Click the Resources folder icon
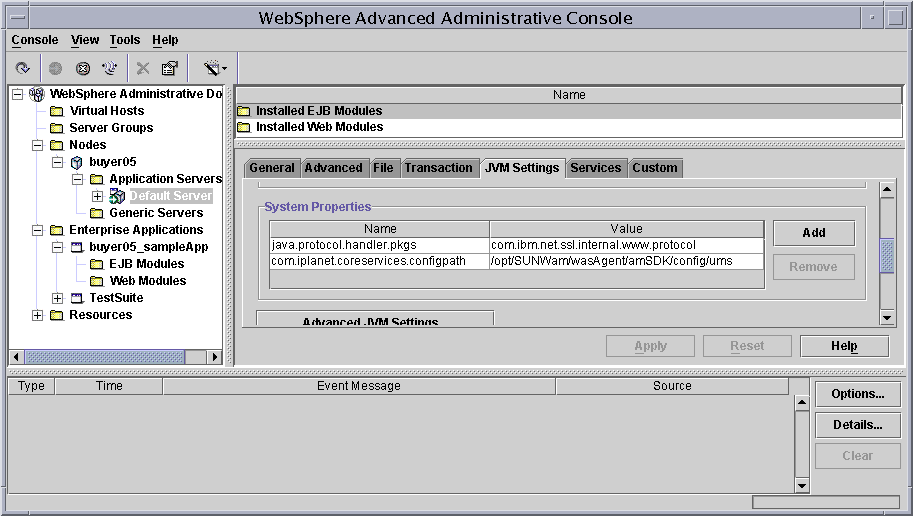Viewport: 913px width, 516px height. point(56,315)
